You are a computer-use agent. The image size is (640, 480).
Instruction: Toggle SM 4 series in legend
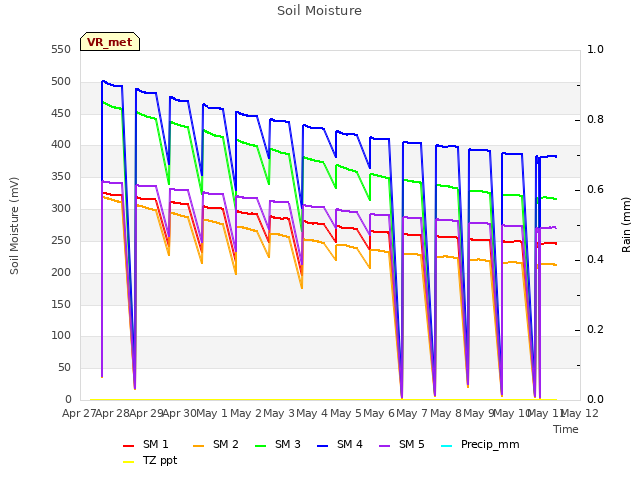coord(340,444)
